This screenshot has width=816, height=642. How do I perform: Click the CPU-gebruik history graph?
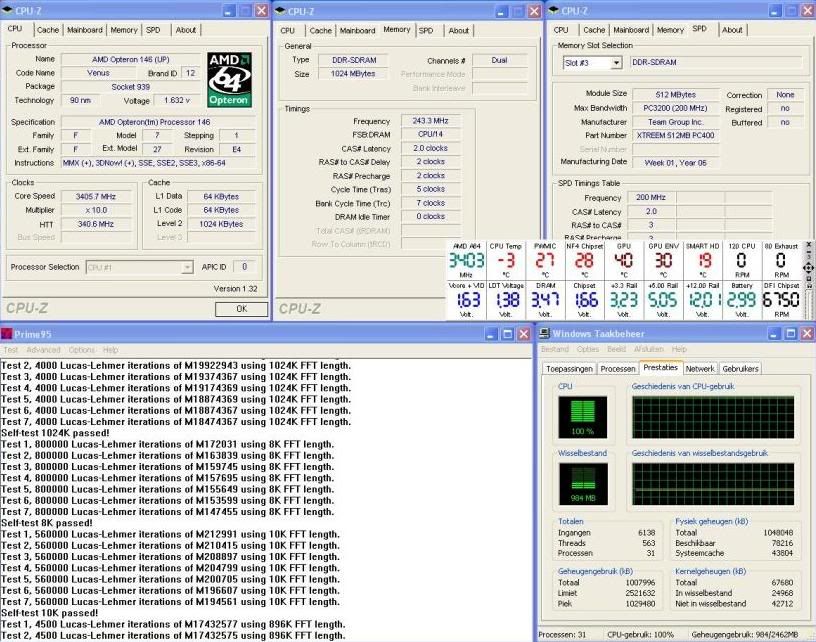[x=713, y=417]
